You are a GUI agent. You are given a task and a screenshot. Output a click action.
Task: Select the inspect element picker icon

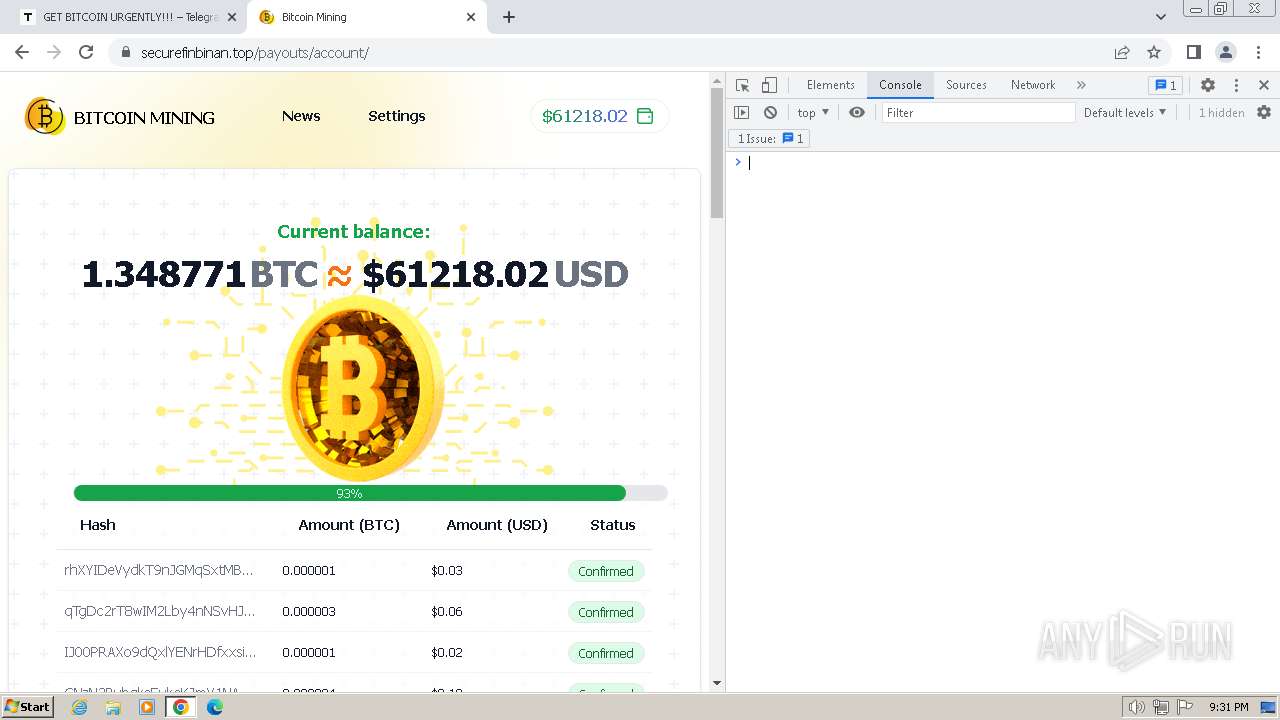pyautogui.click(x=742, y=85)
